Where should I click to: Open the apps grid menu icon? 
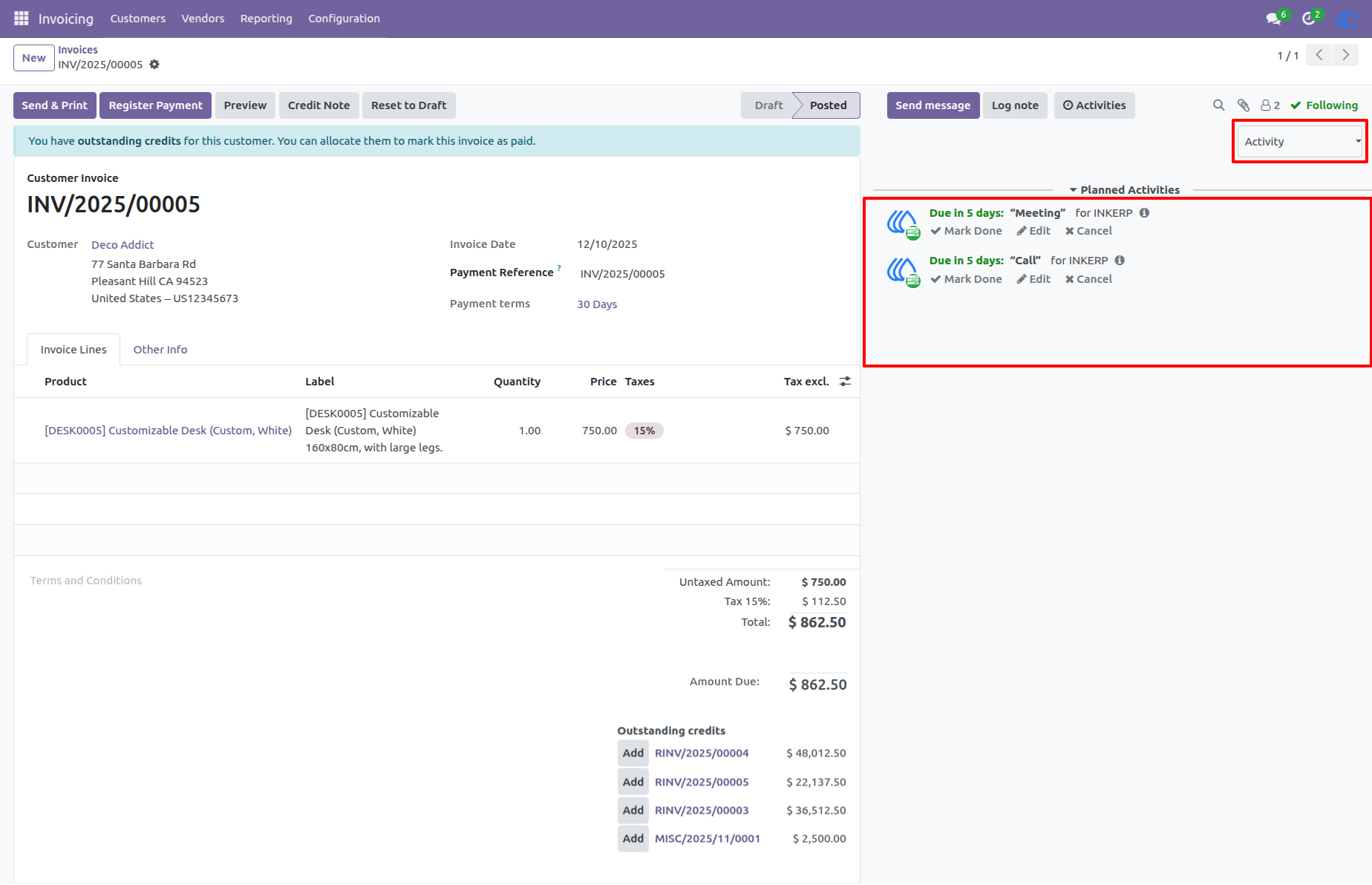(21, 18)
